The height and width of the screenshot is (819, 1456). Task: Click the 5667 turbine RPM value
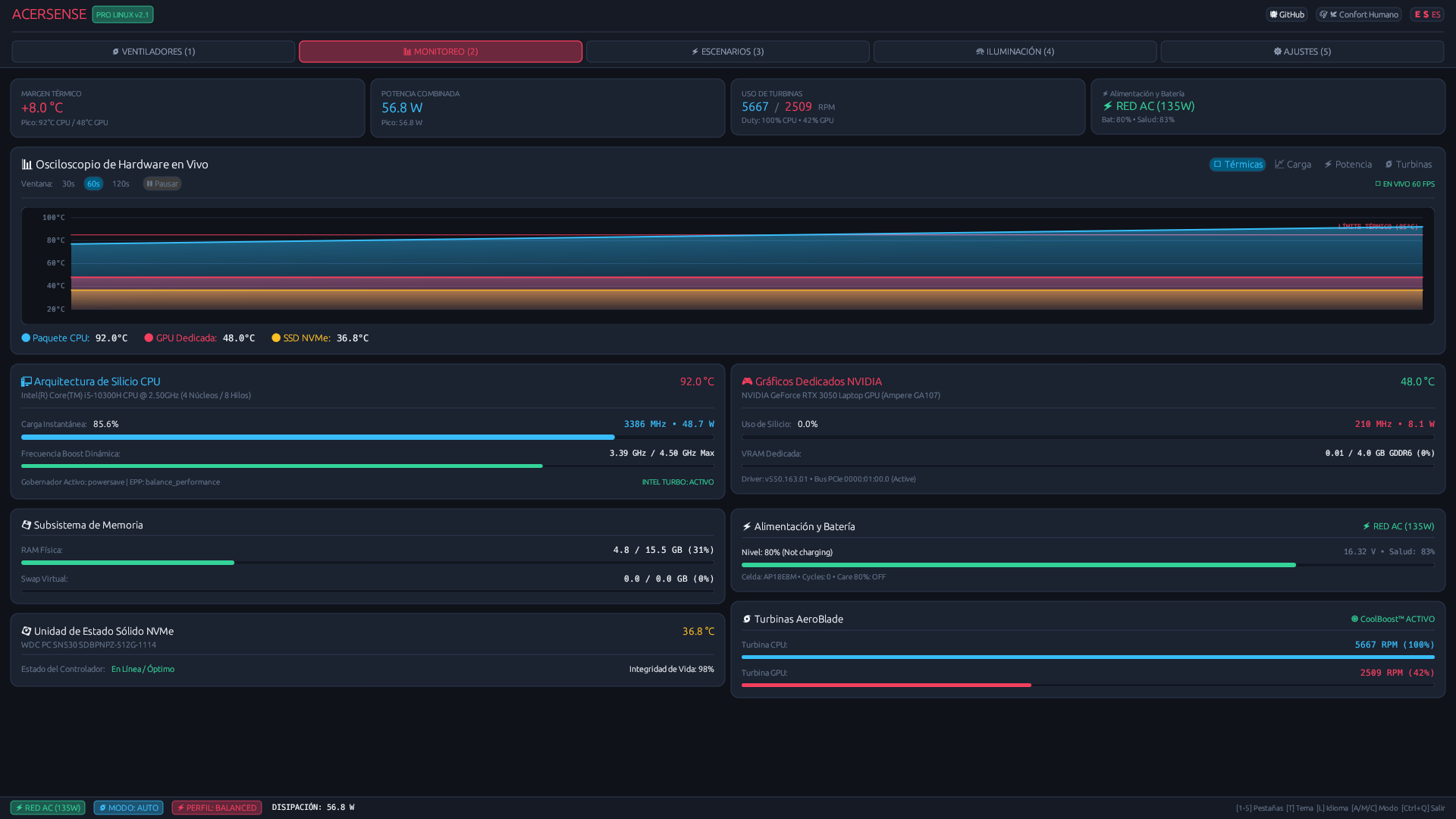(x=755, y=107)
